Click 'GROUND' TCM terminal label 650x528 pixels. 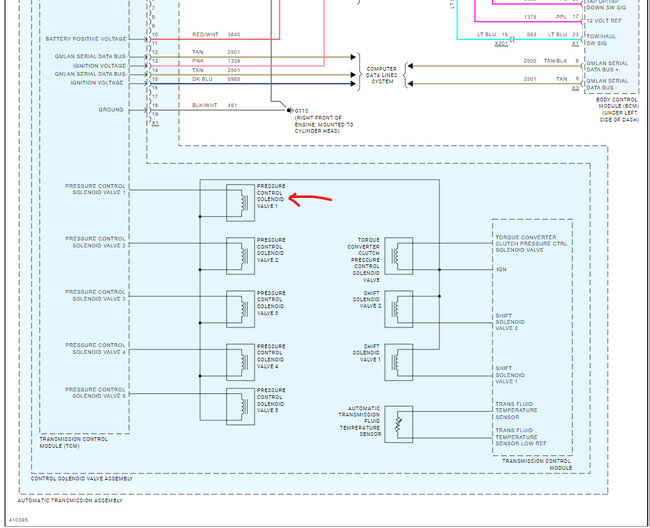(111, 110)
